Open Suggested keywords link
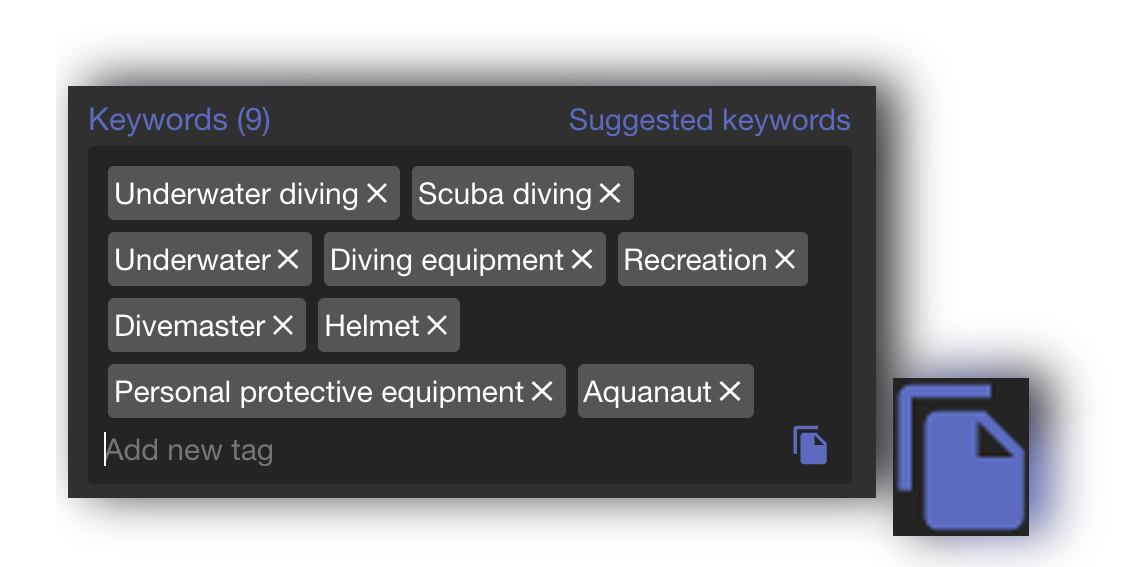This screenshot has width=1134, height=567. tap(709, 120)
